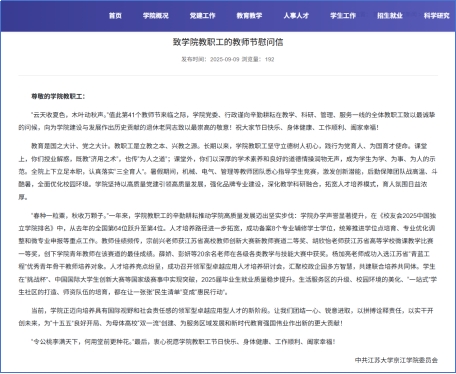456x374 pixels.
Task: Click the publish date 2025-09-09
Action: pos(225,59)
